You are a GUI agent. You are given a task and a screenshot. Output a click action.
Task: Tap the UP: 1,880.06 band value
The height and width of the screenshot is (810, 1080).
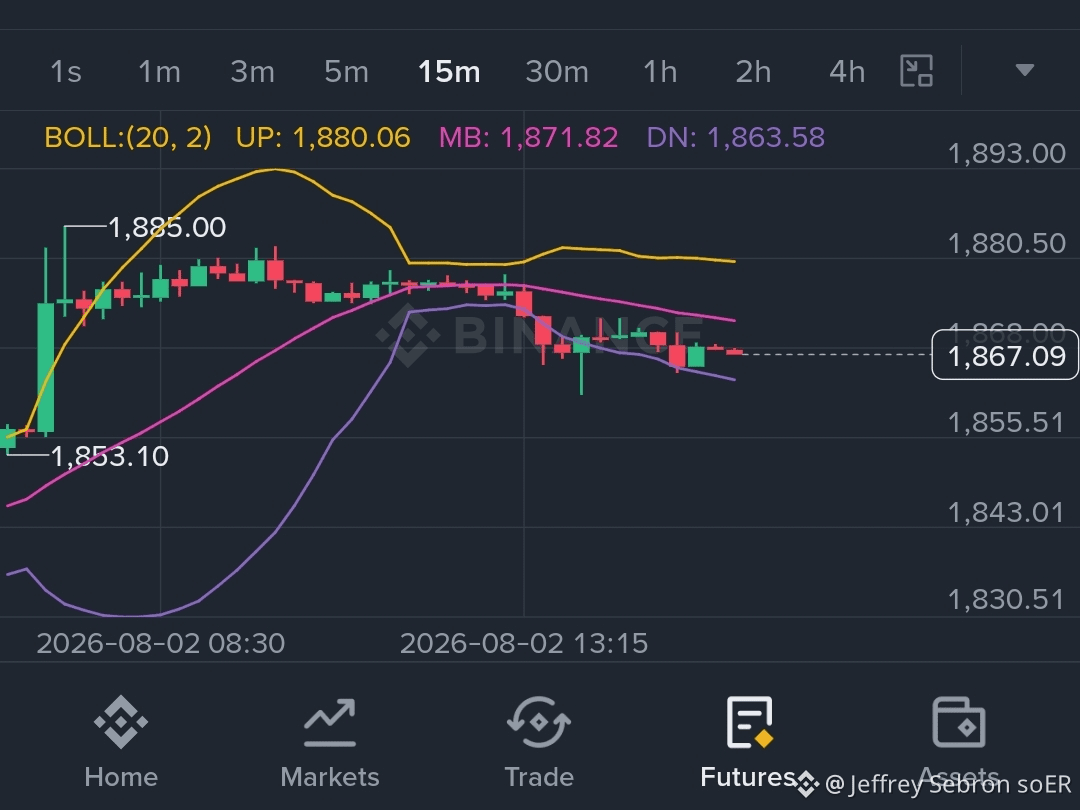323,138
